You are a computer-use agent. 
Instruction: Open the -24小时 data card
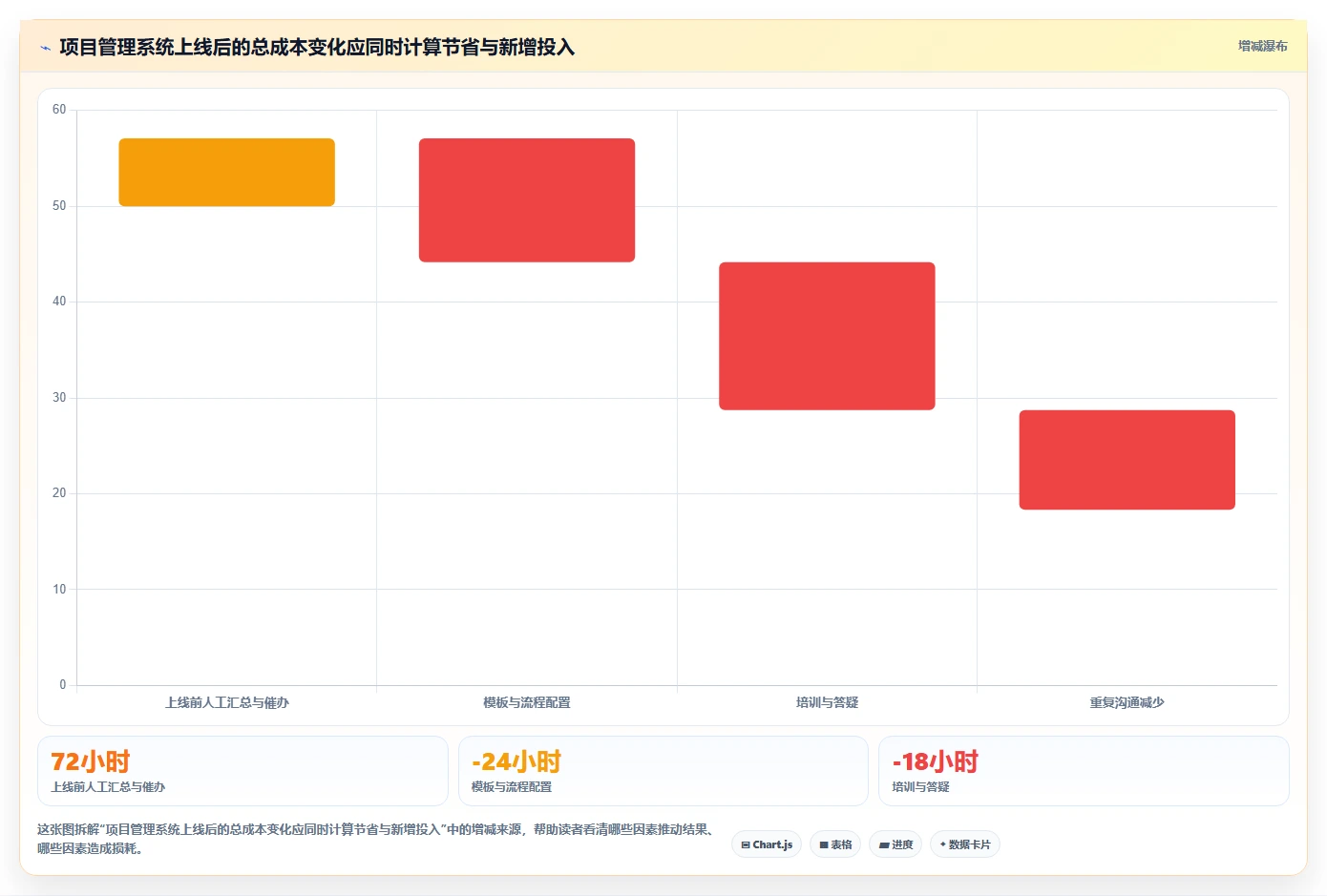(663, 771)
